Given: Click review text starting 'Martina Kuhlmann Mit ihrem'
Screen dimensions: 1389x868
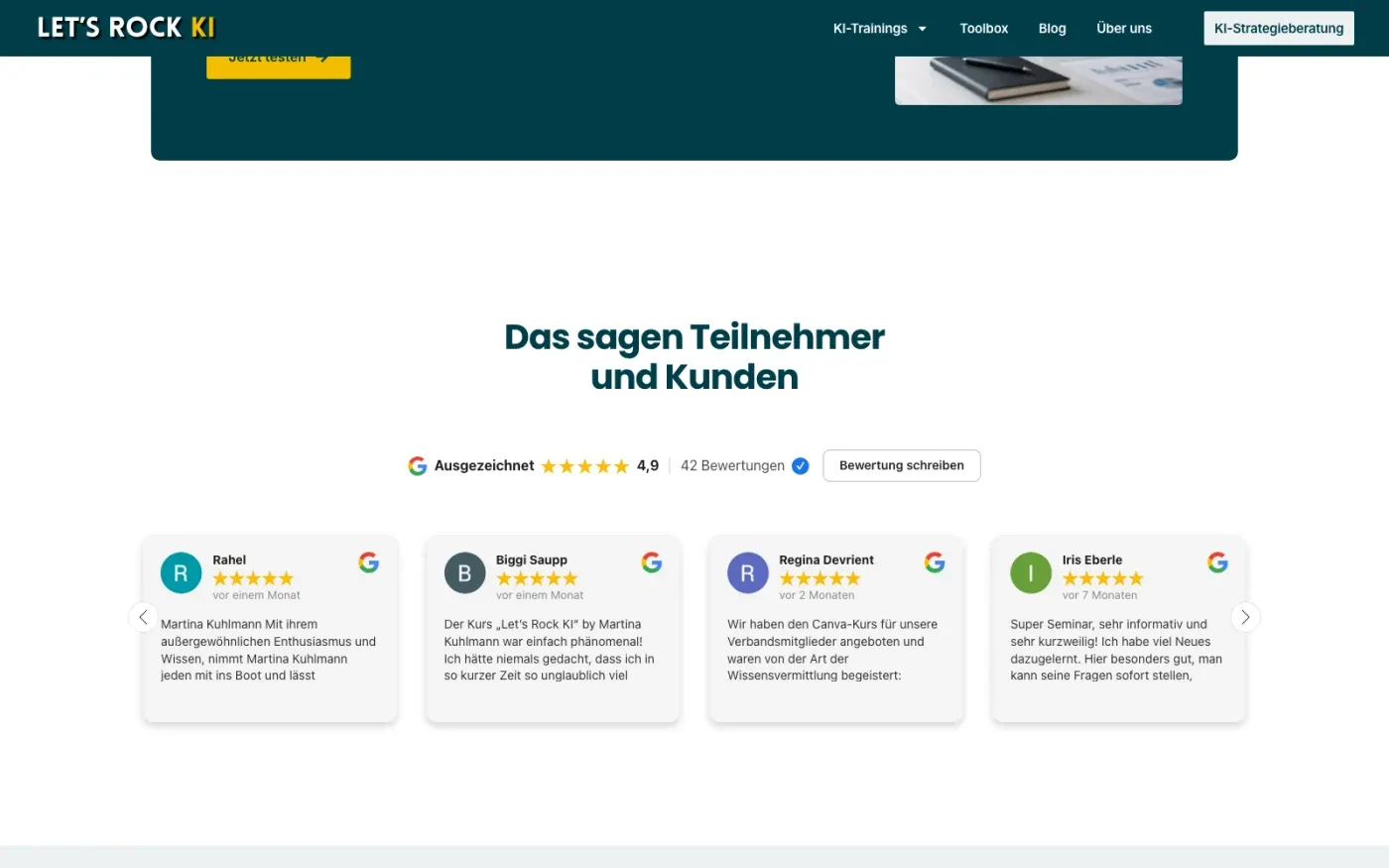Looking at the screenshot, I should click(269, 650).
